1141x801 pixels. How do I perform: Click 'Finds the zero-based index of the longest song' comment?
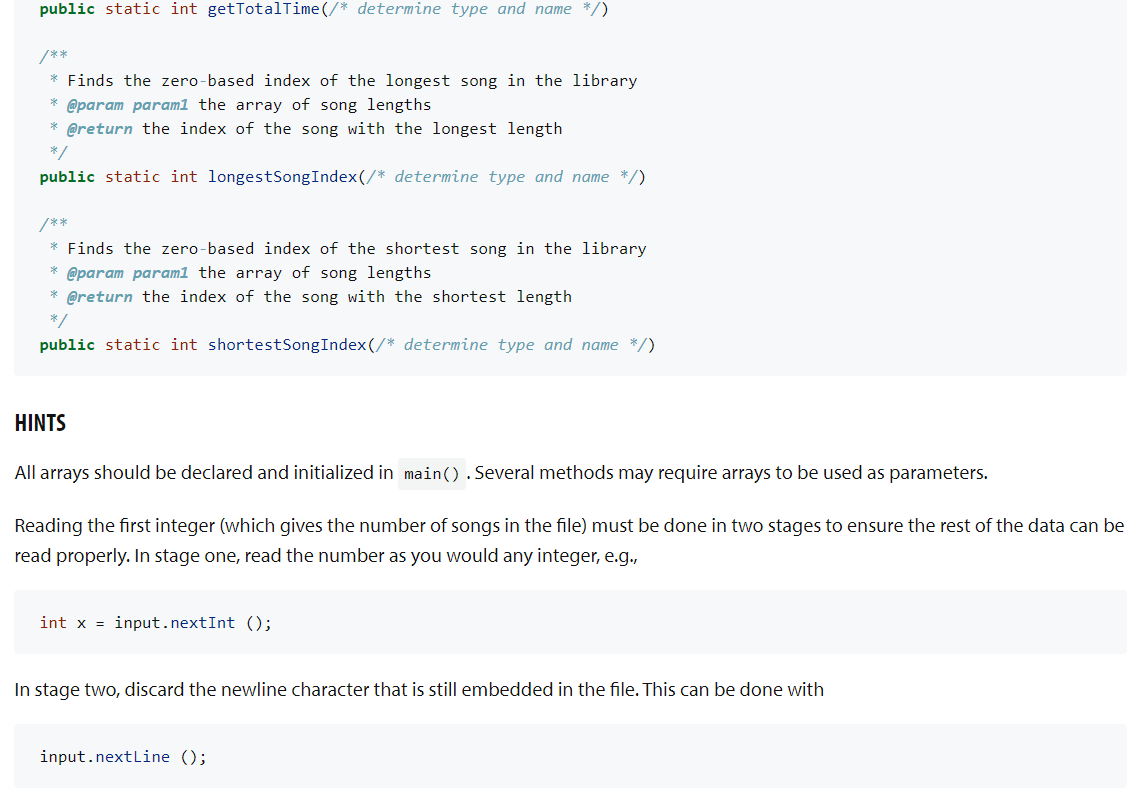pos(352,81)
